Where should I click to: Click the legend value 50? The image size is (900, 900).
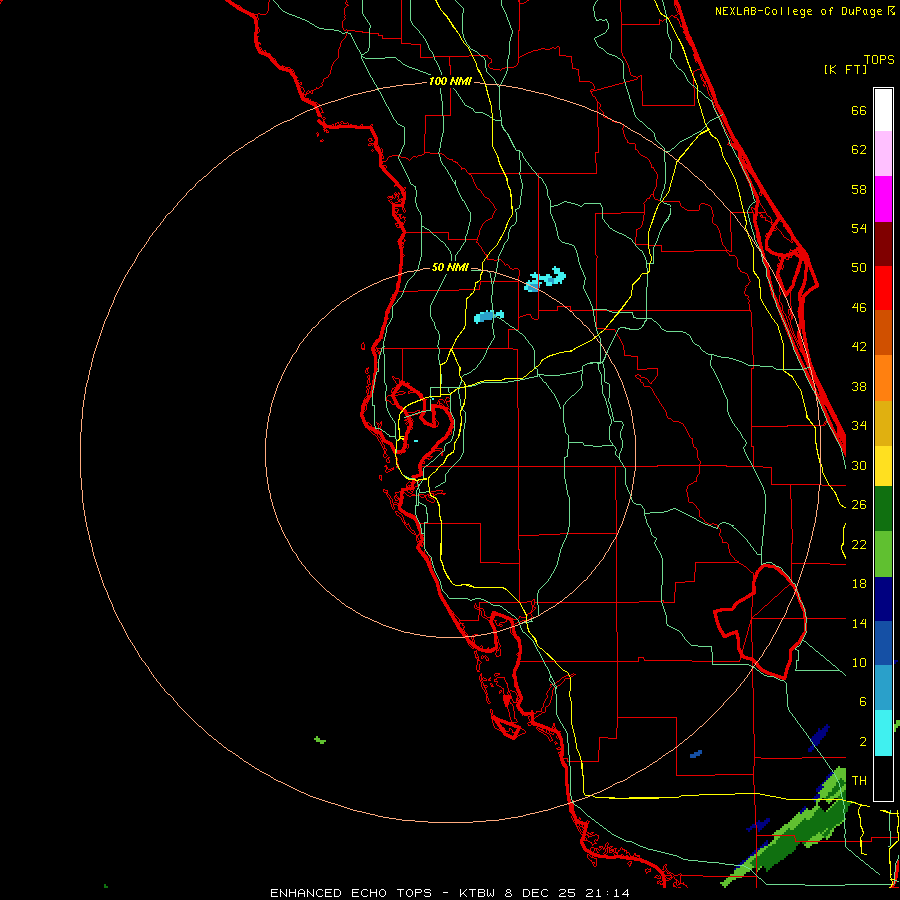859,267
